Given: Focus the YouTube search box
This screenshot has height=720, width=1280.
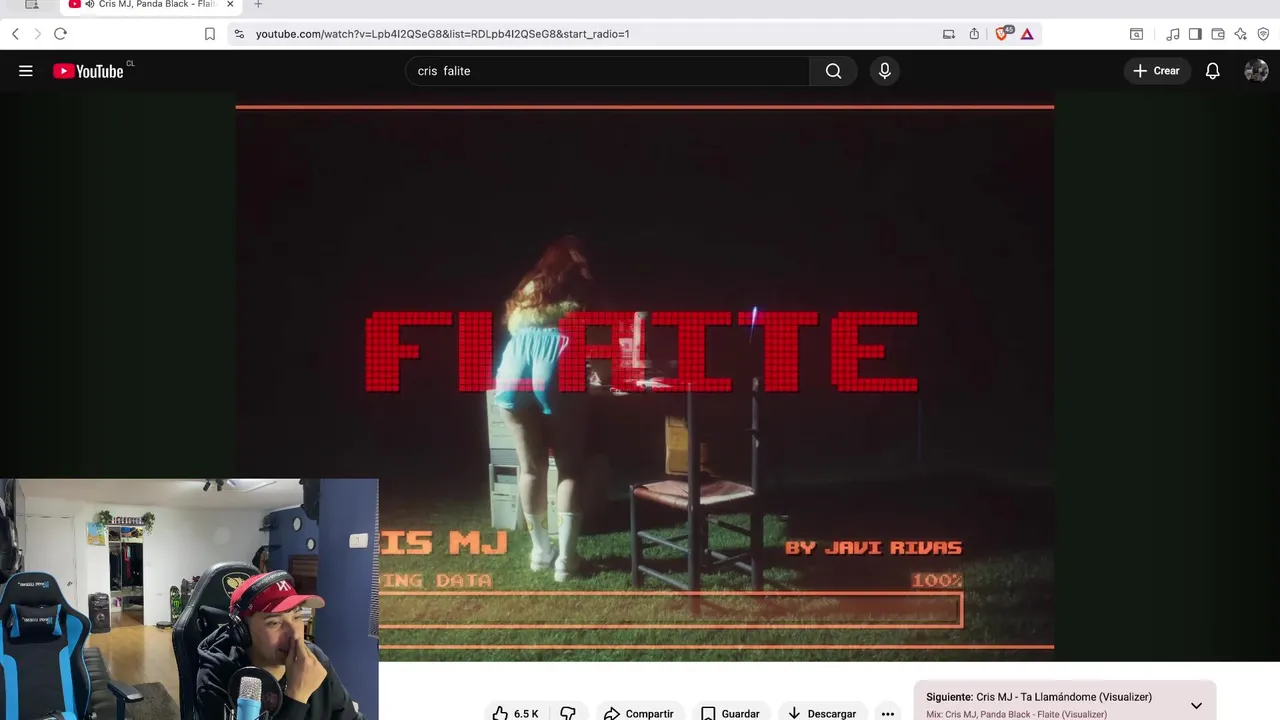Looking at the screenshot, I should click(x=608, y=71).
